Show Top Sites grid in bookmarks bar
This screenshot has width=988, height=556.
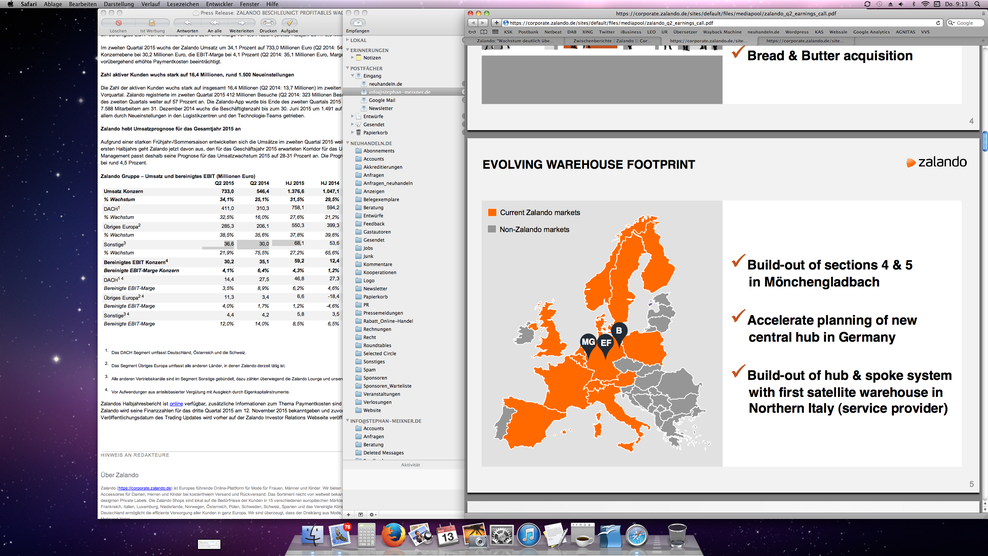tap(495, 32)
